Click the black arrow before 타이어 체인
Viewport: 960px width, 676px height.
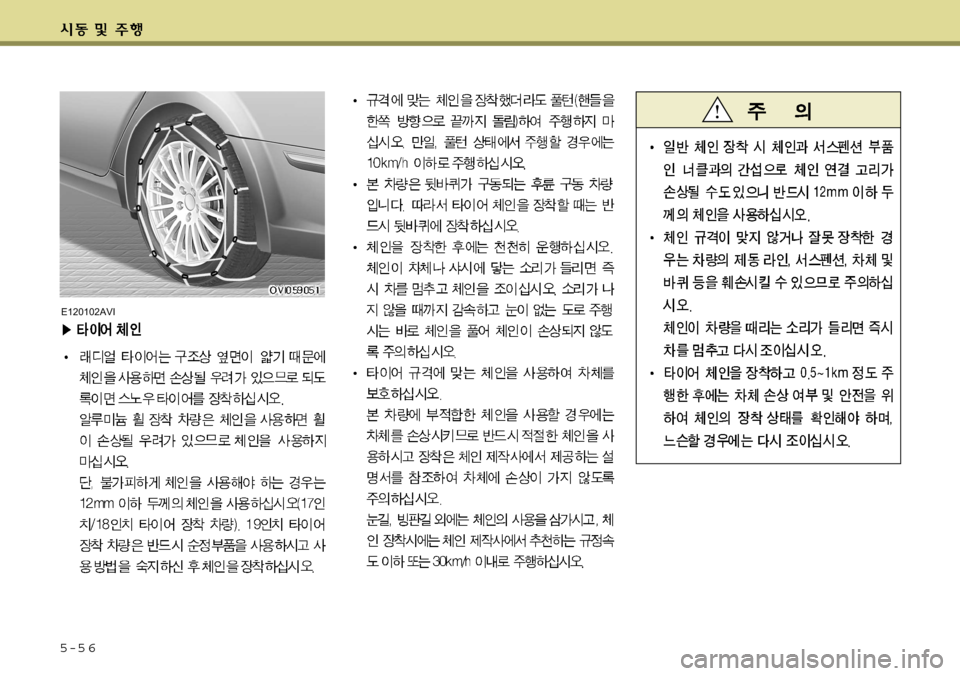tap(67, 330)
